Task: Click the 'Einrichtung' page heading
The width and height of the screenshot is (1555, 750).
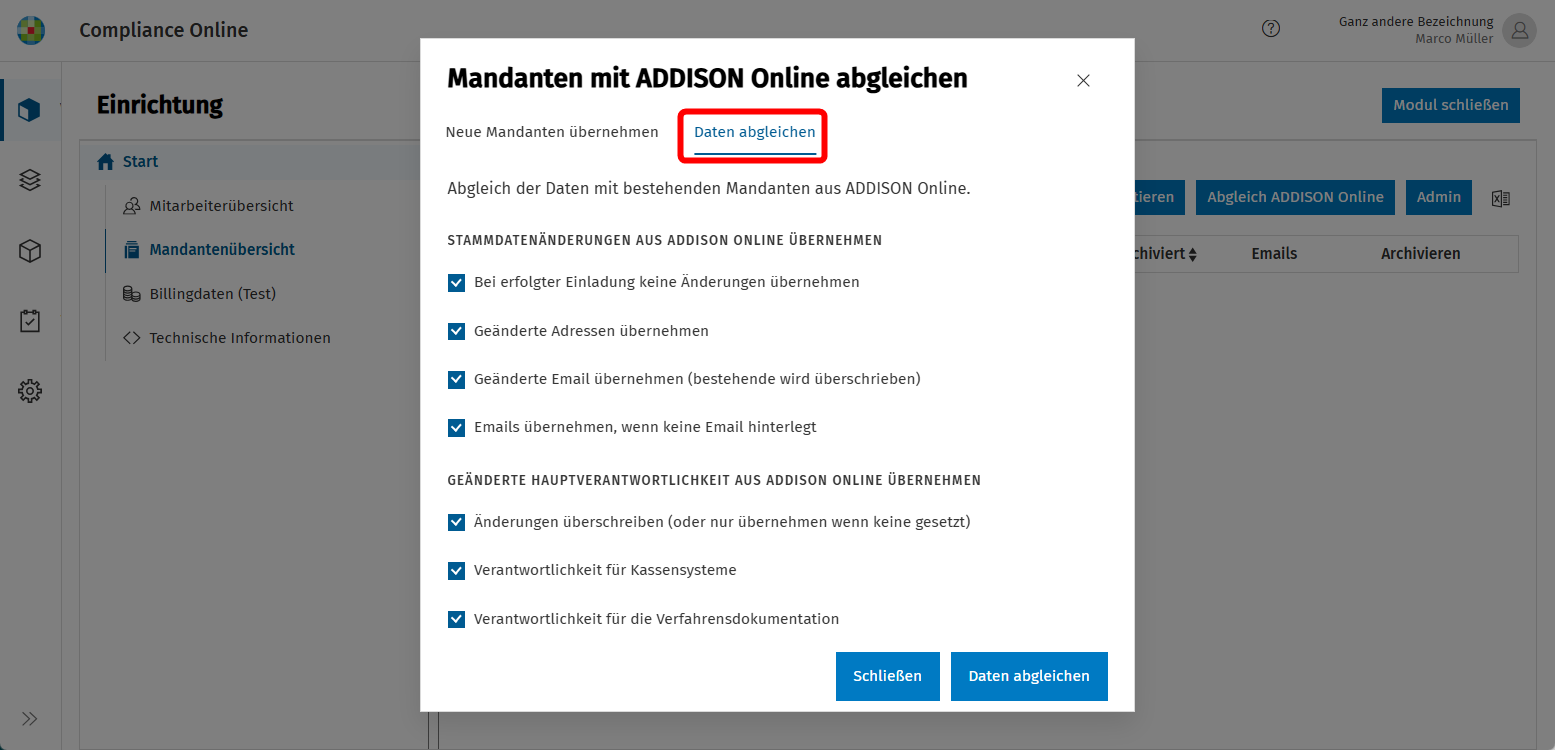Action: (x=160, y=105)
